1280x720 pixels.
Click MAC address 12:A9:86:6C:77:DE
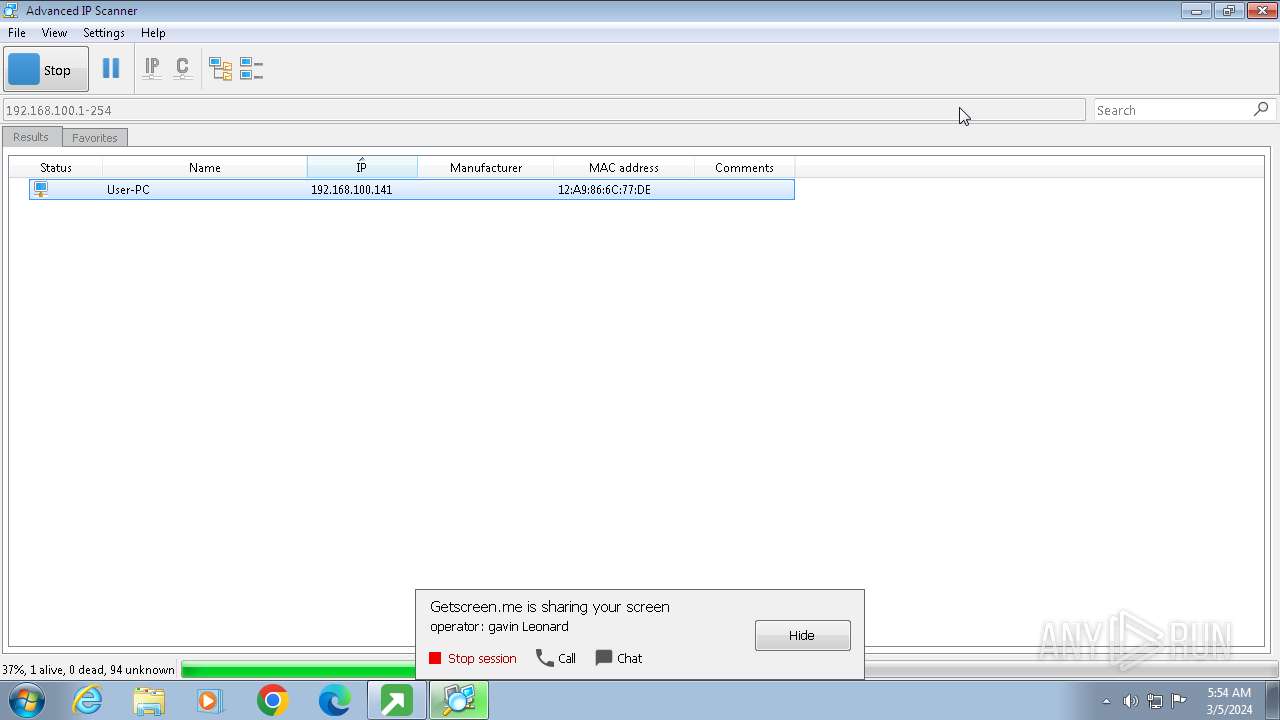pos(604,189)
